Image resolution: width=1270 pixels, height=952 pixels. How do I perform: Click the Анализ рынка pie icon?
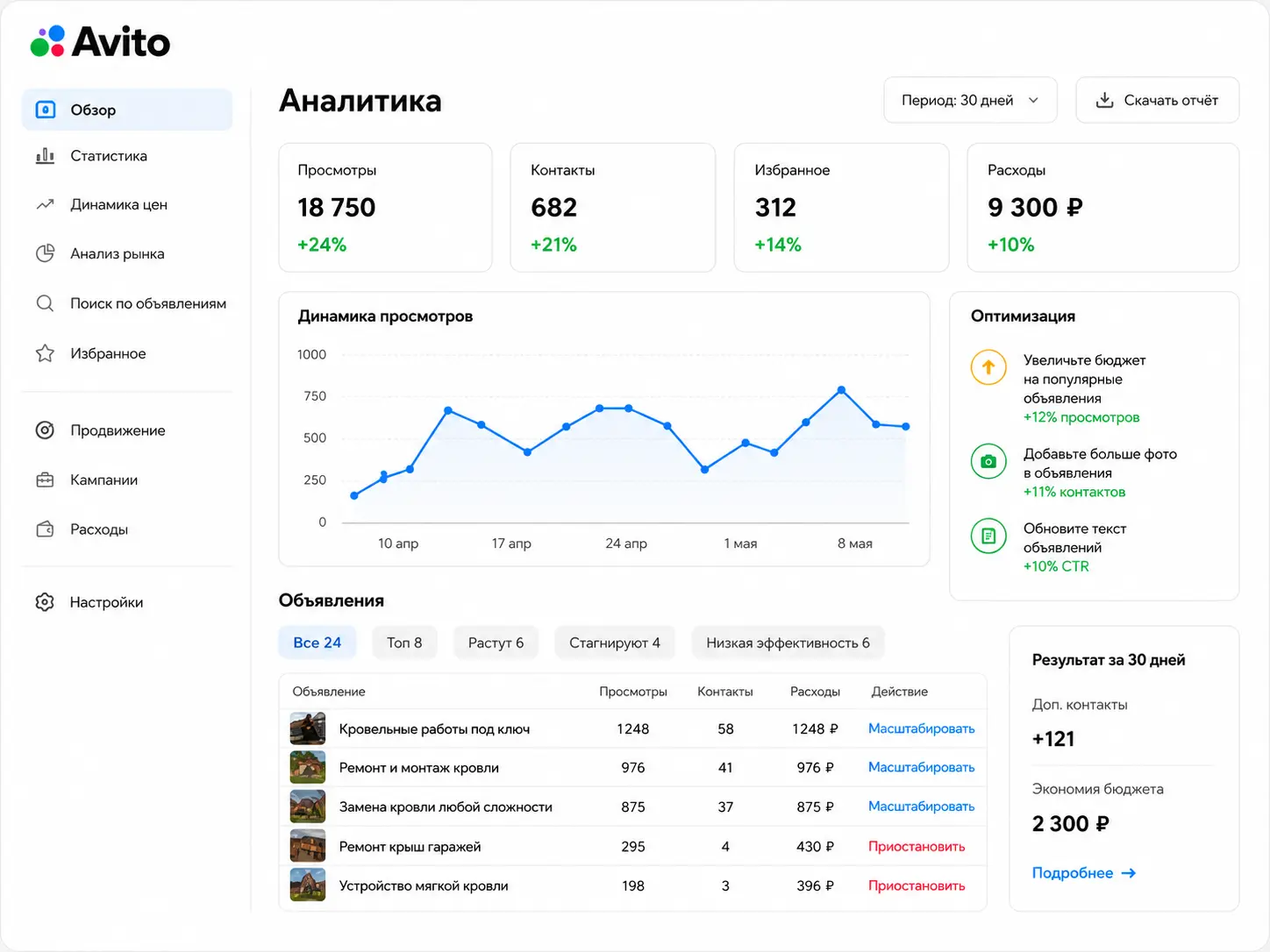click(45, 254)
